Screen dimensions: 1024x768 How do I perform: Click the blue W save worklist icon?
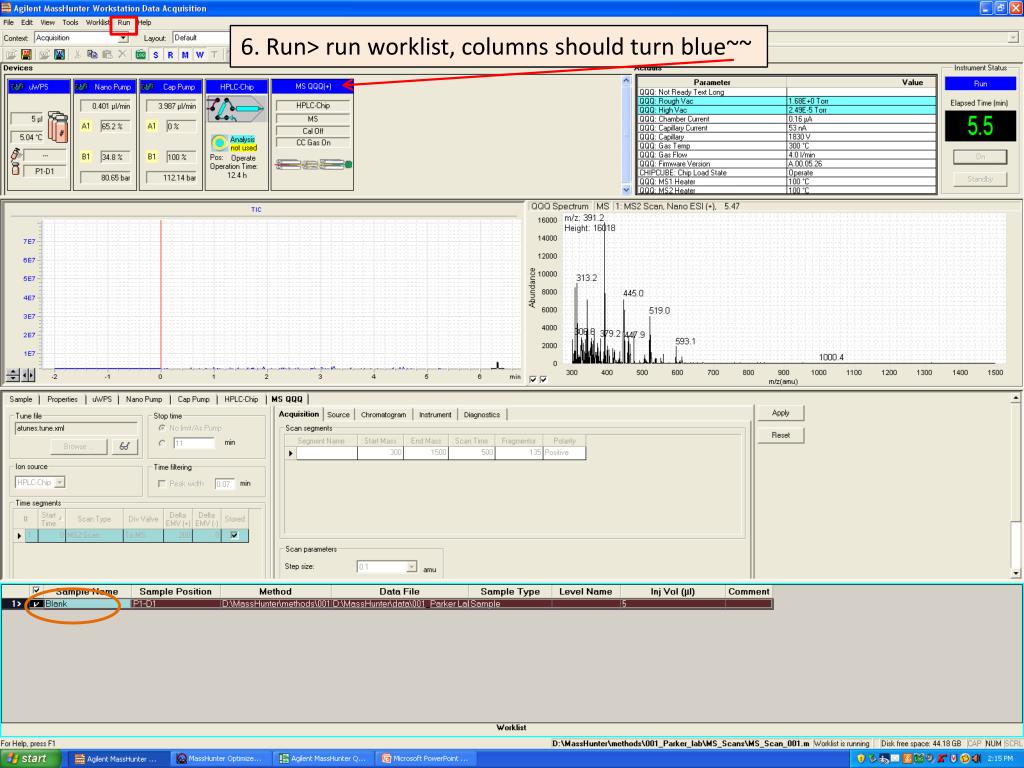point(59,55)
